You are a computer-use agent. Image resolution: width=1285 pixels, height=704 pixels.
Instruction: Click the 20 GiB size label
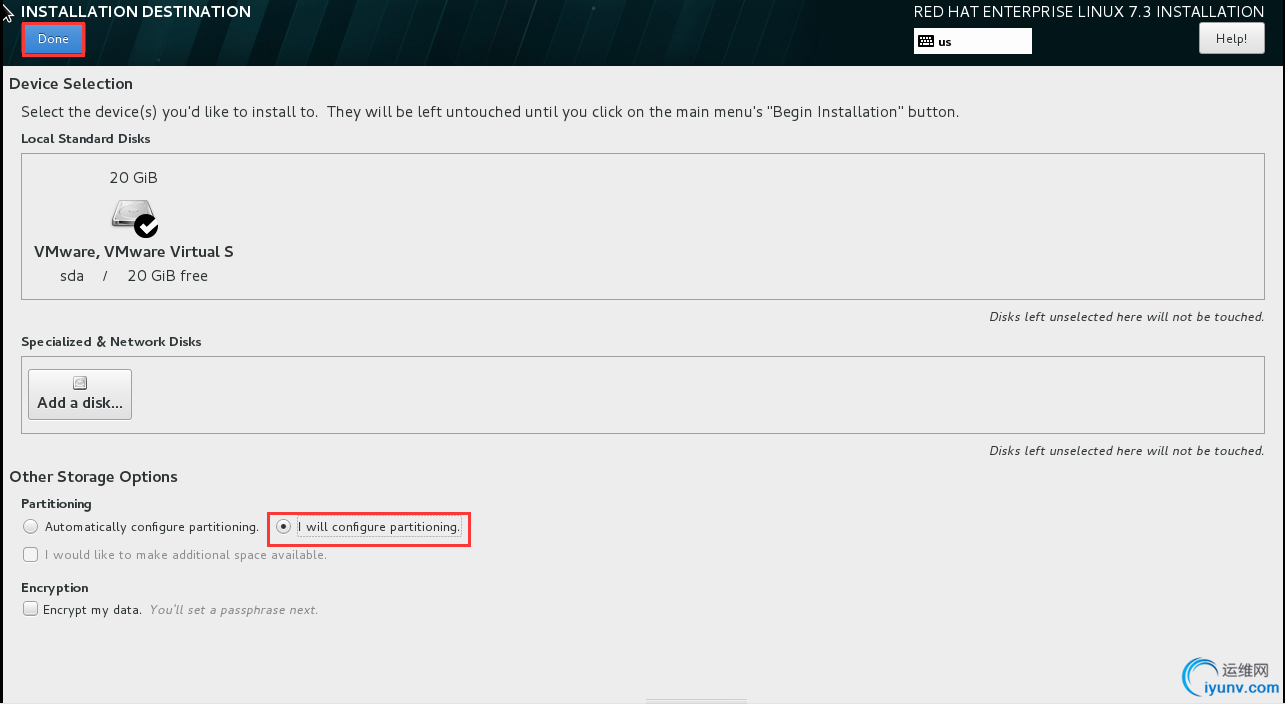134,178
